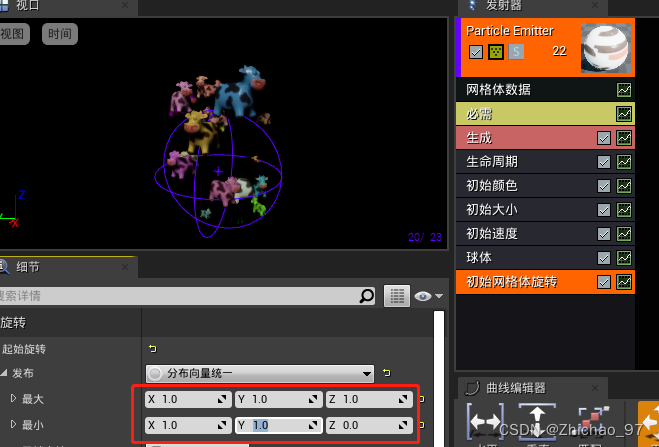
Task: Click the Particle Emitter sphere thumbnail
Action: coord(605,47)
